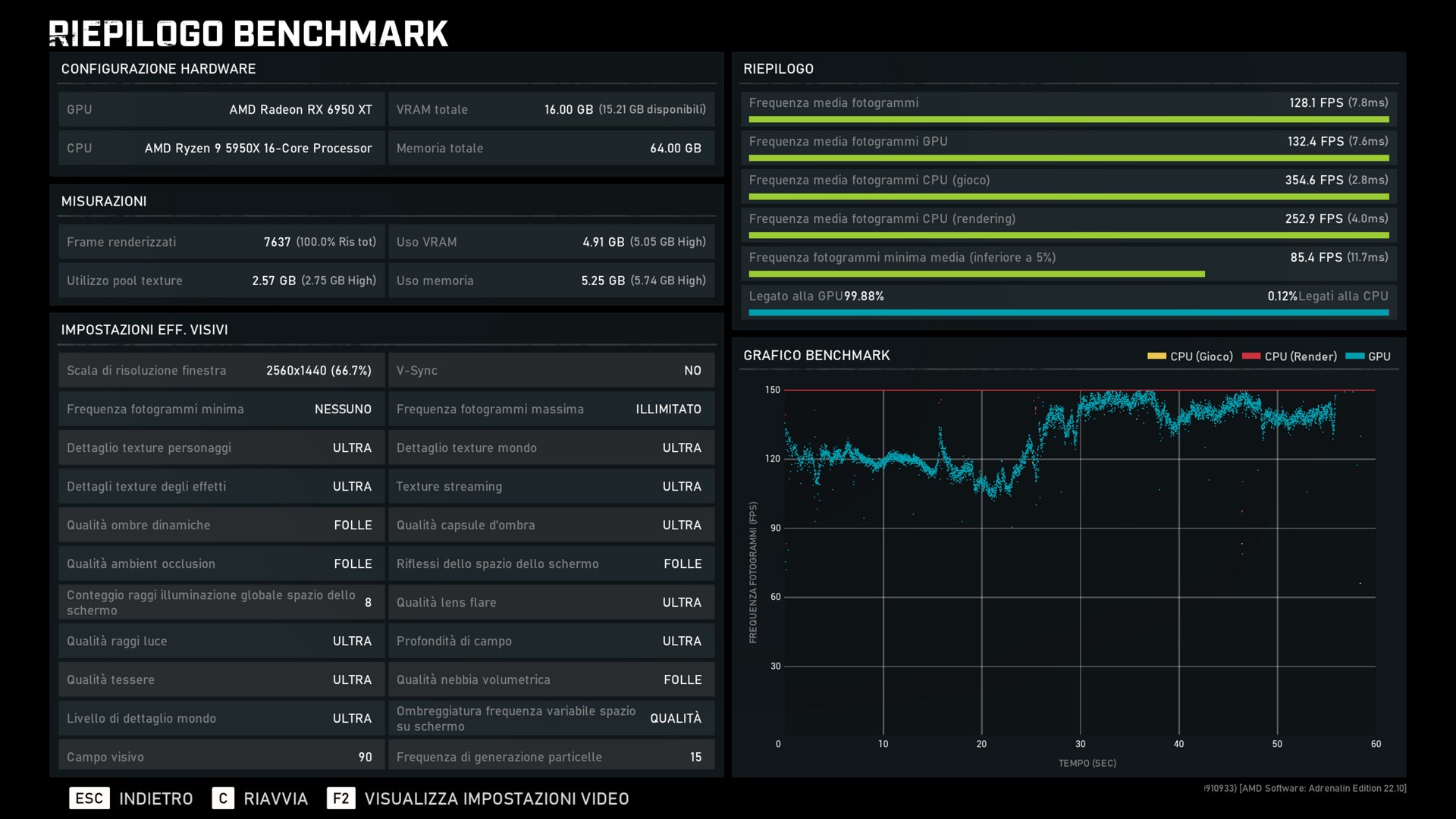
Task: Click the C key icon
Action: [x=223, y=799]
